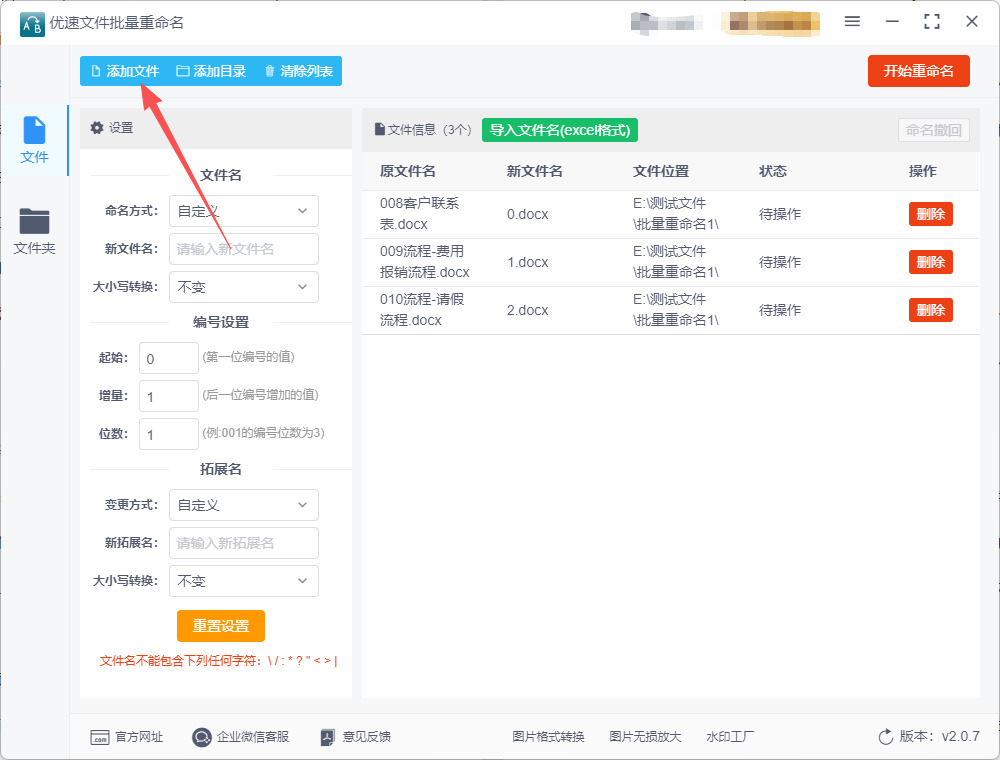Viewport: 1000px width, 760px height.
Task: Delete the 008客户联系表.docx row
Action: click(930, 214)
